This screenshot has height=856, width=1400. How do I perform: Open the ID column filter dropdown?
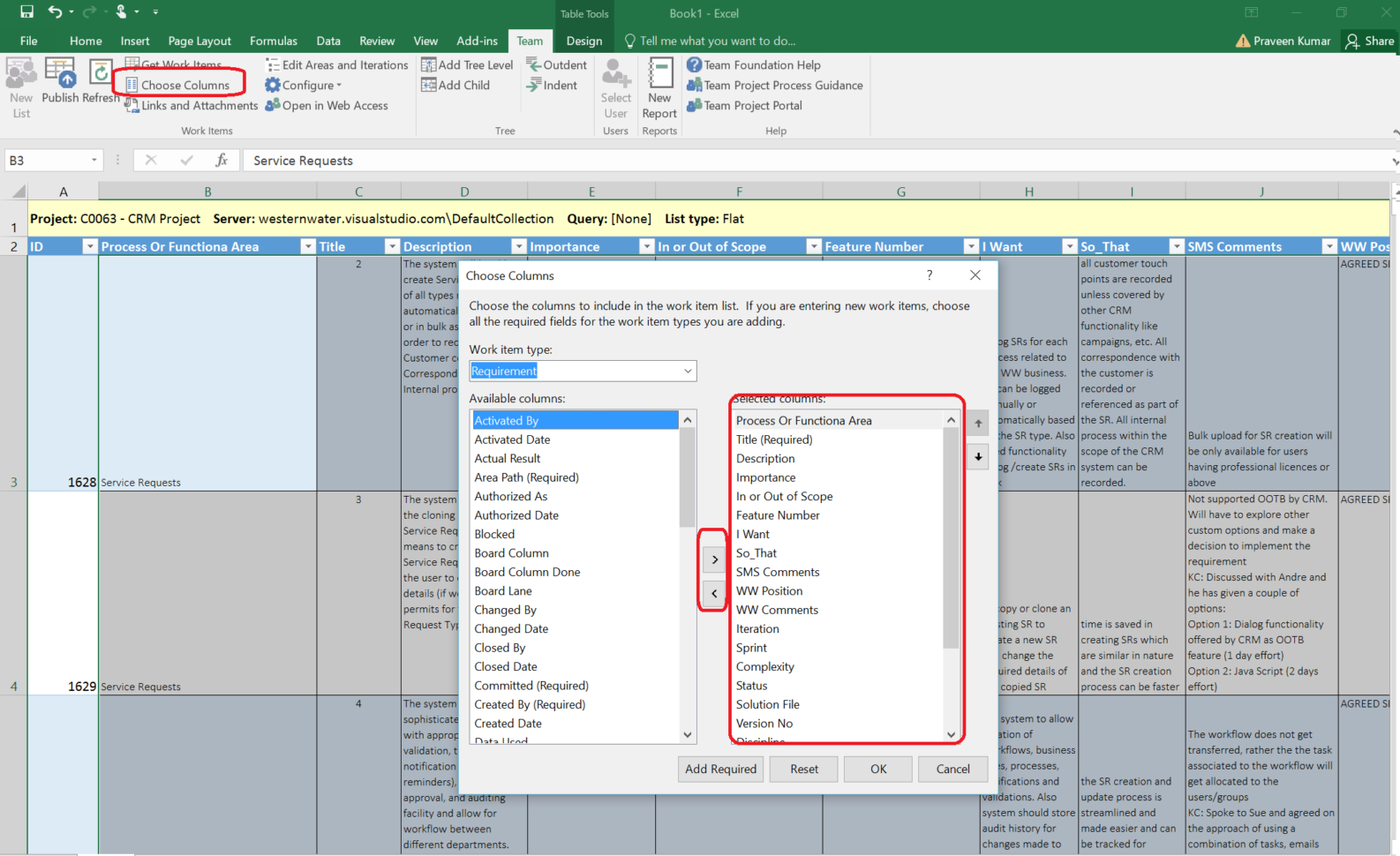pyautogui.click(x=89, y=246)
